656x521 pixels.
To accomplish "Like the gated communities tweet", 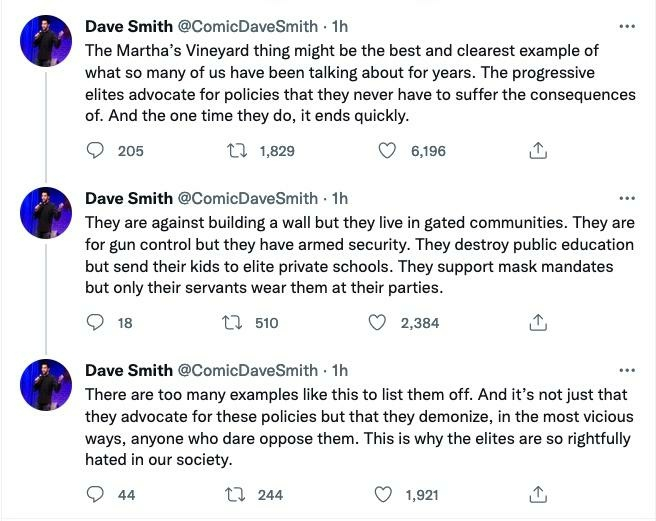I will [x=378, y=323].
